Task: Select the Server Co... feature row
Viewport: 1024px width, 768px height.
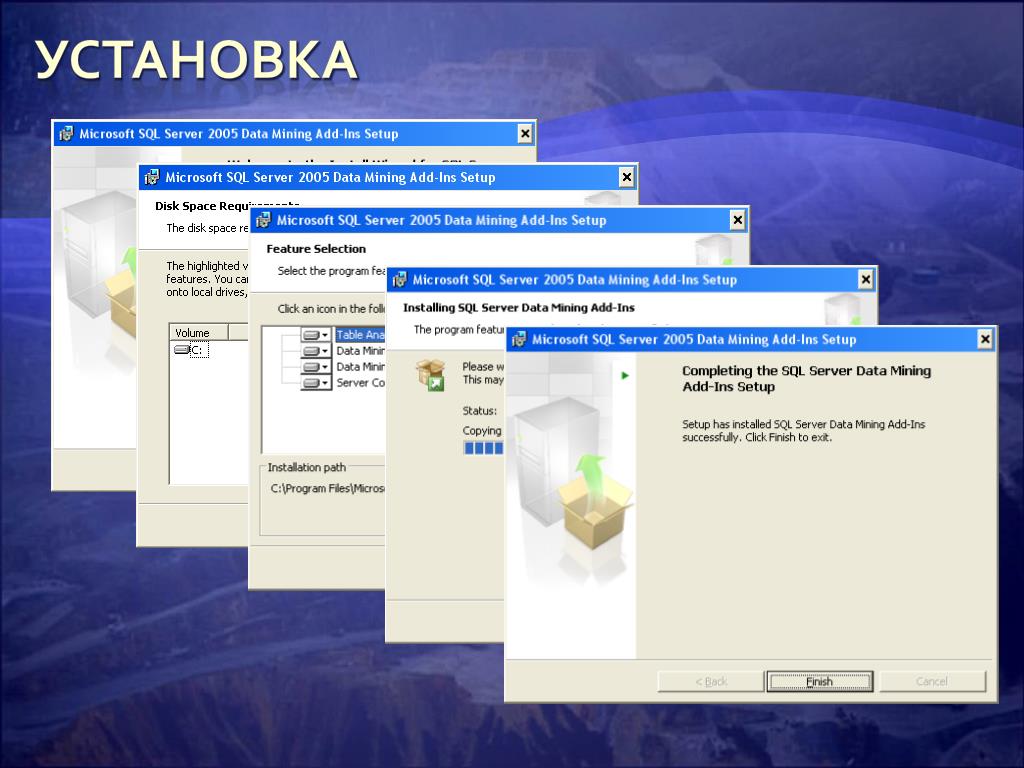Action: coord(360,383)
